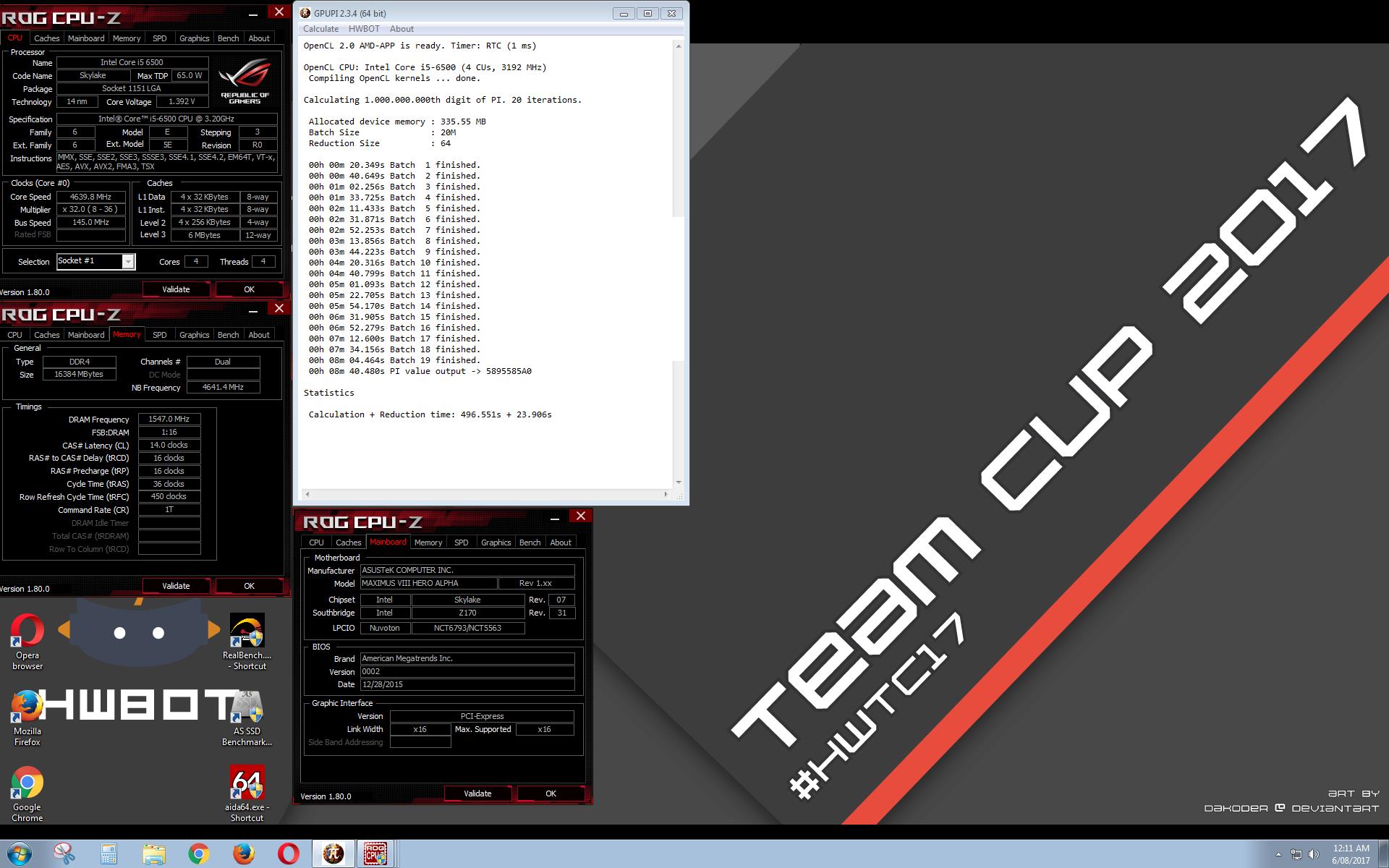
Task: Show hidden system tray icons
Action: point(1278,855)
